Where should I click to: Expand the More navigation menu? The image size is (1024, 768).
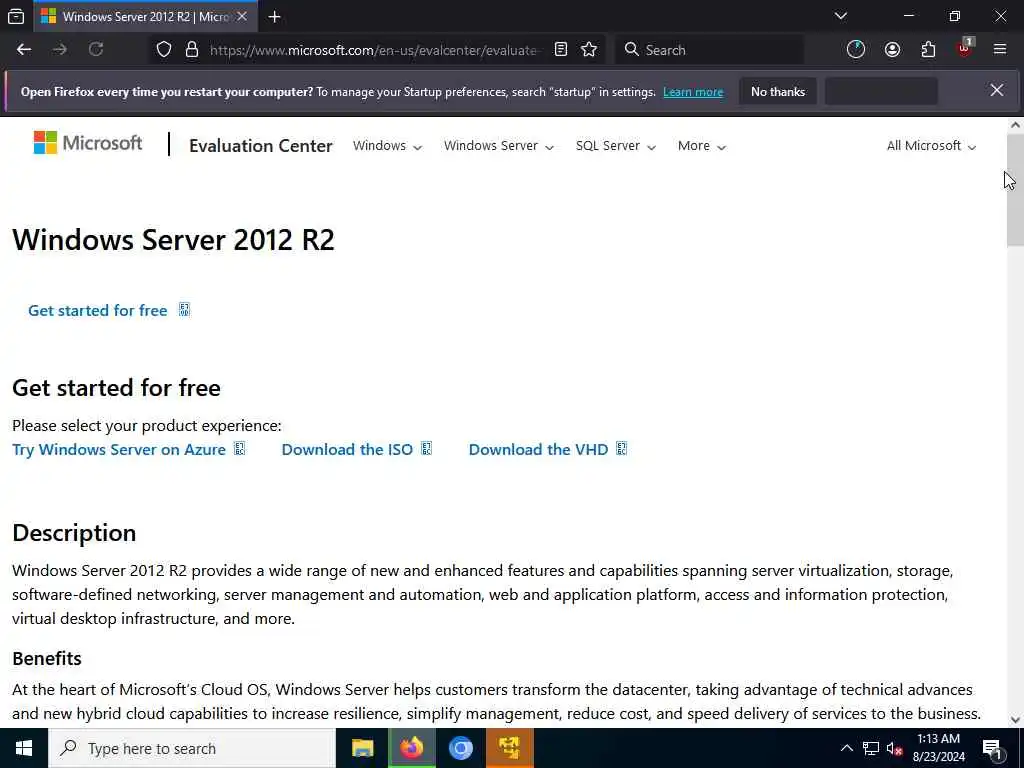click(701, 146)
